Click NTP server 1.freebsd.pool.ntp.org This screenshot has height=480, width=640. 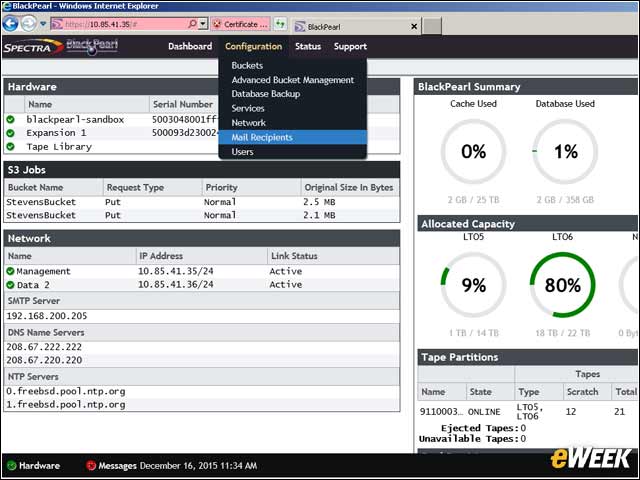tap(66, 404)
